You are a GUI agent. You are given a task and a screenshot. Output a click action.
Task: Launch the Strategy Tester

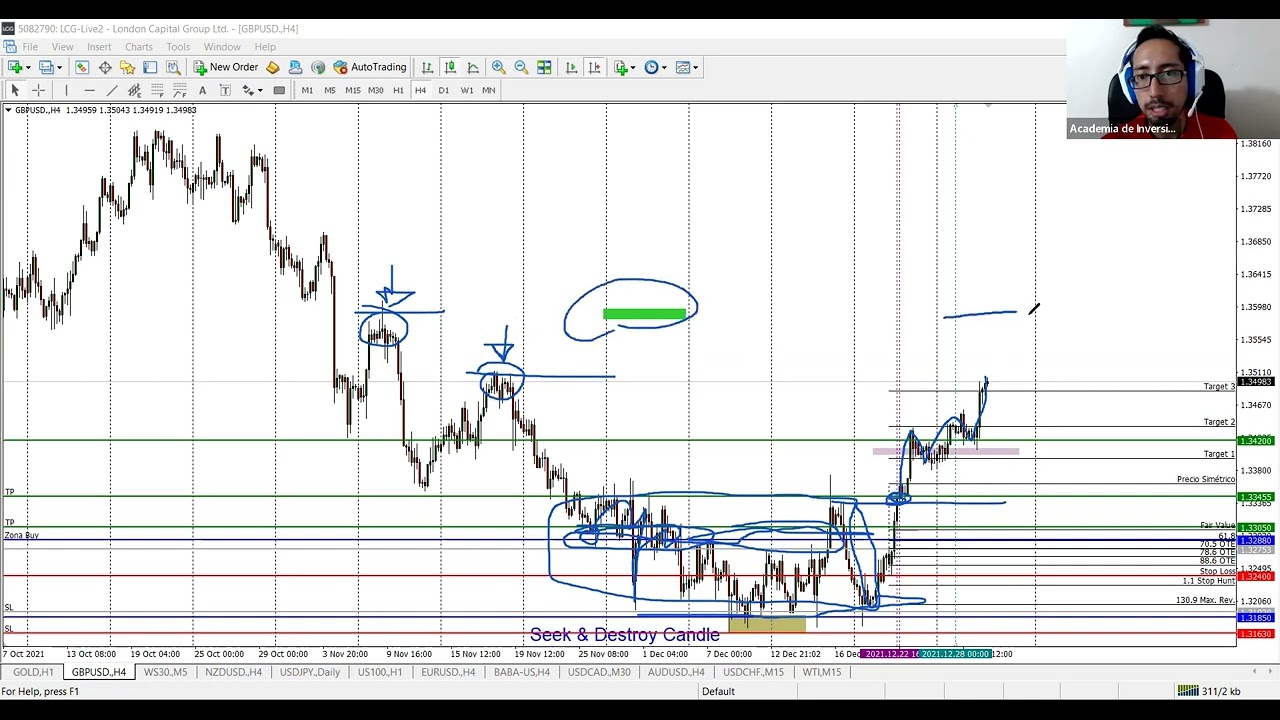(x=173, y=67)
